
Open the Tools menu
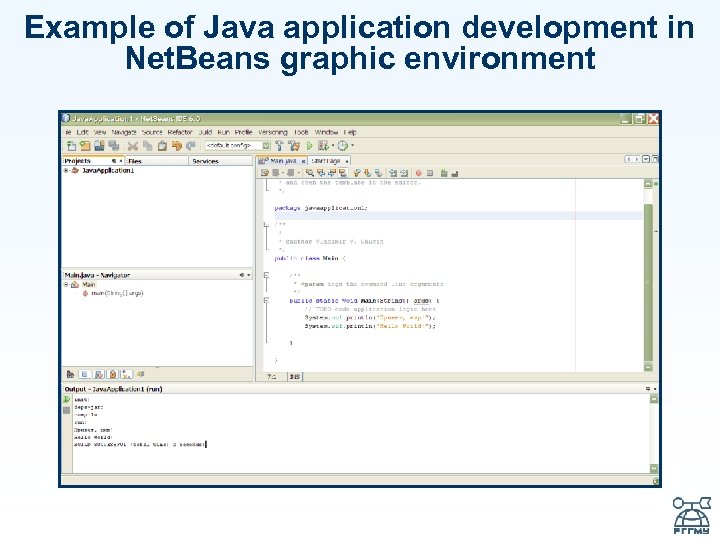[x=301, y=132]
